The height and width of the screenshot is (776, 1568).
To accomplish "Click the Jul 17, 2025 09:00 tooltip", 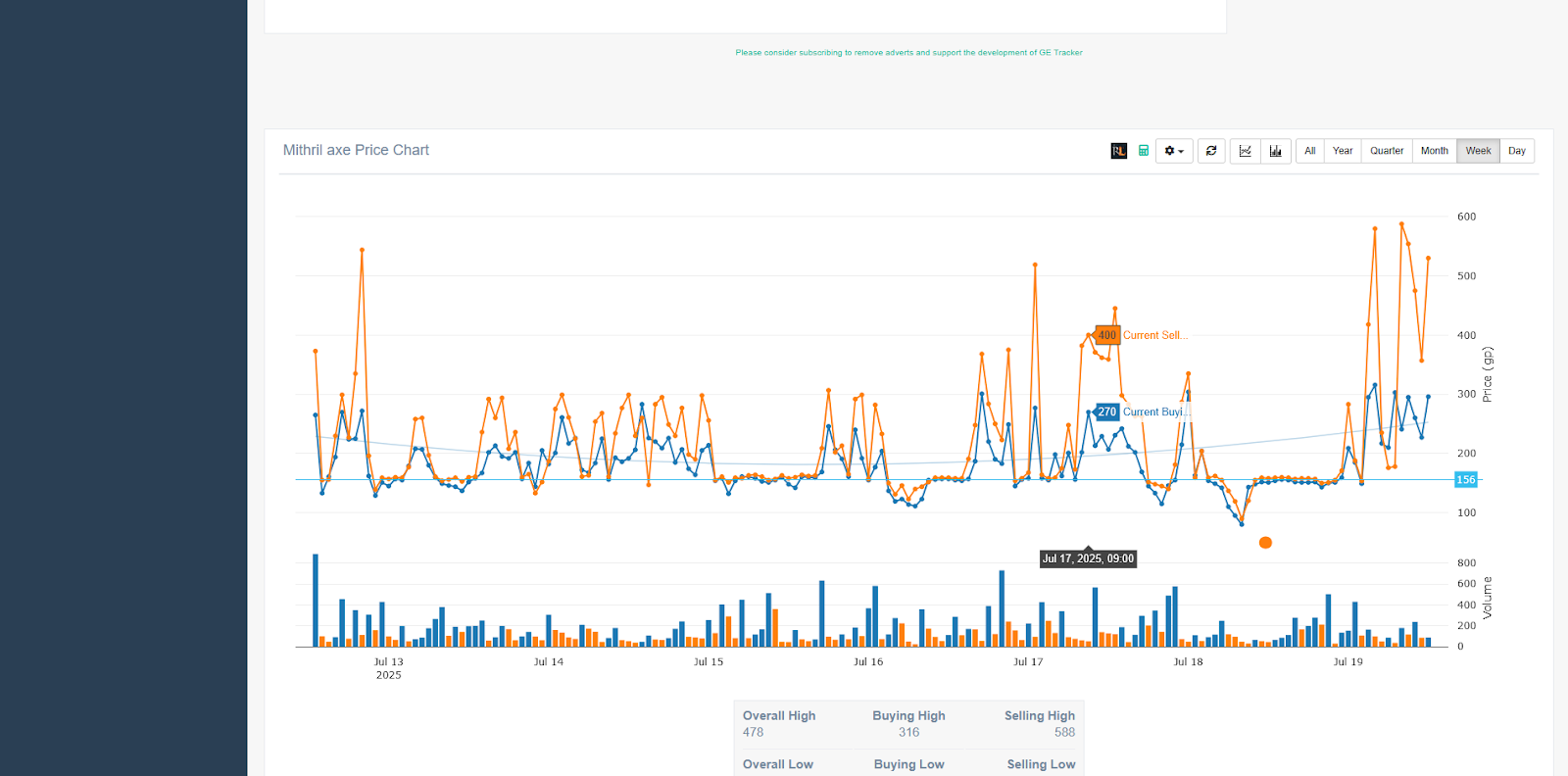I will [x=1088, y=558].
